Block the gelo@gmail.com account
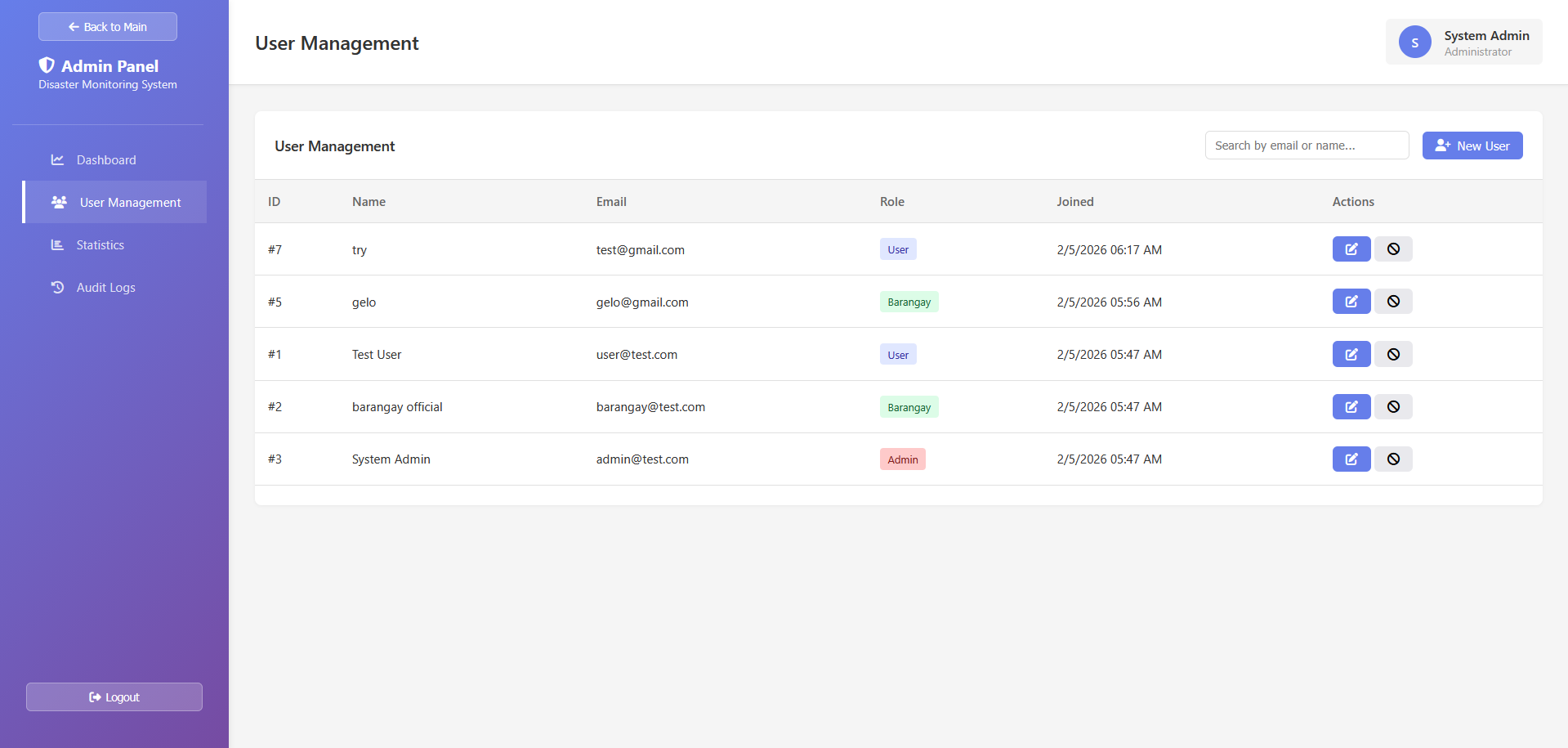The width and height of the screenshot is (1568, 748). [1393, 302]
